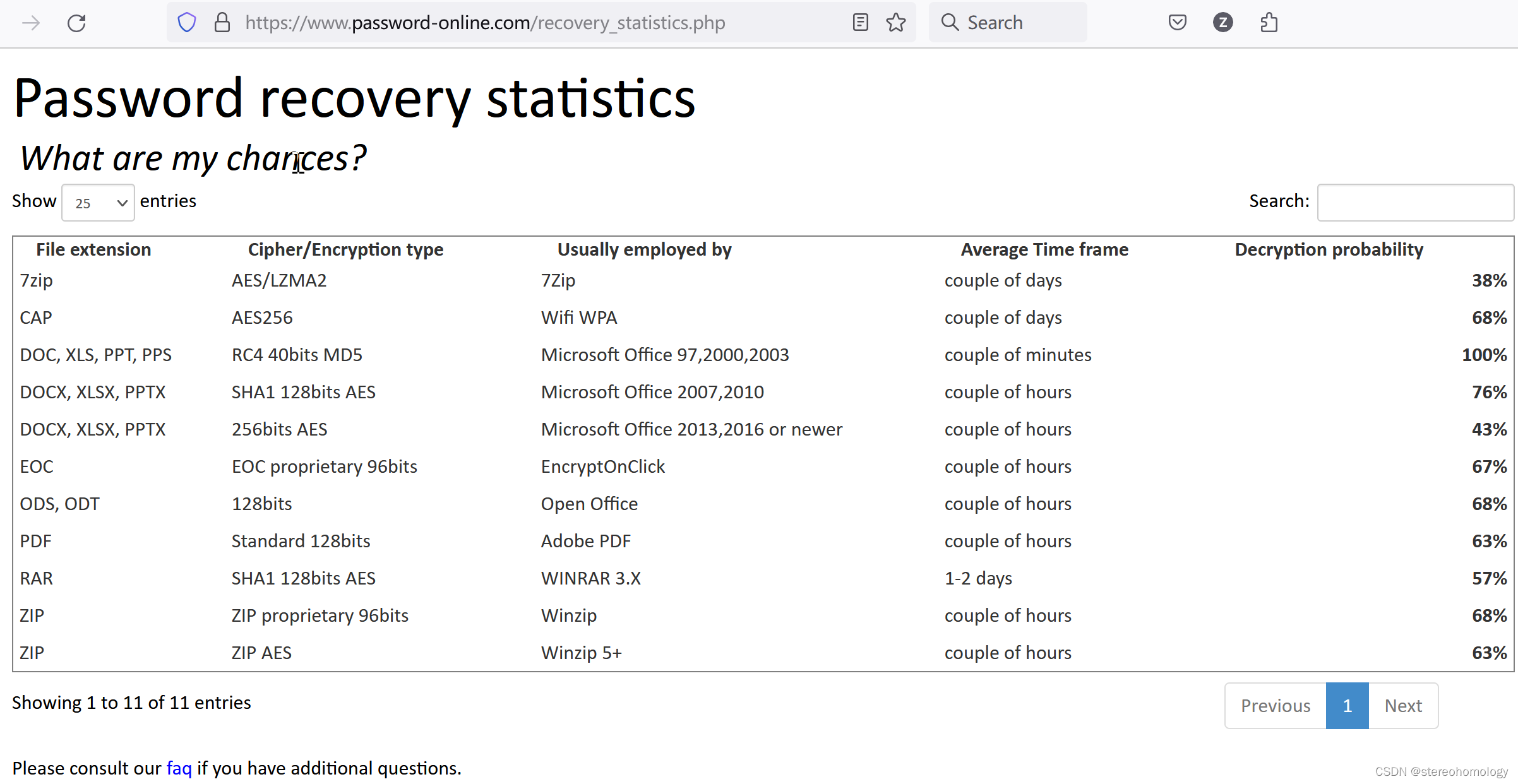Open the faq link
Screen dimensions: 1518x784
pos(179,768)
